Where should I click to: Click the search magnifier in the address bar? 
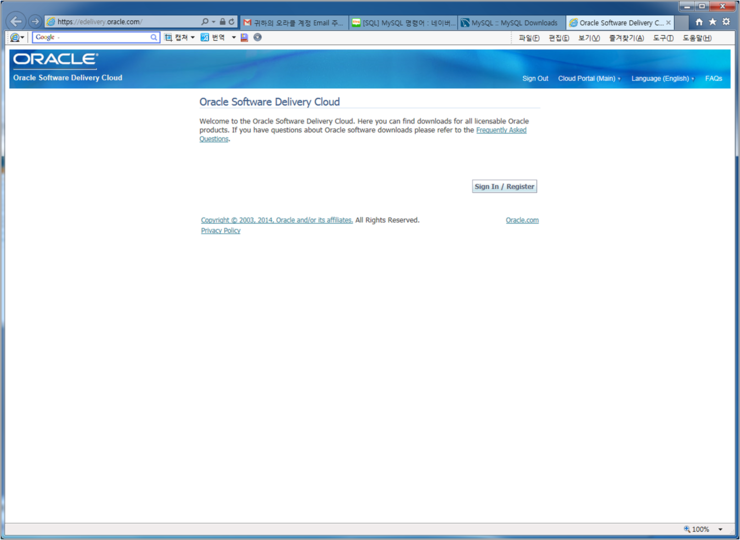pyautogui.click(x=205, y=22)
